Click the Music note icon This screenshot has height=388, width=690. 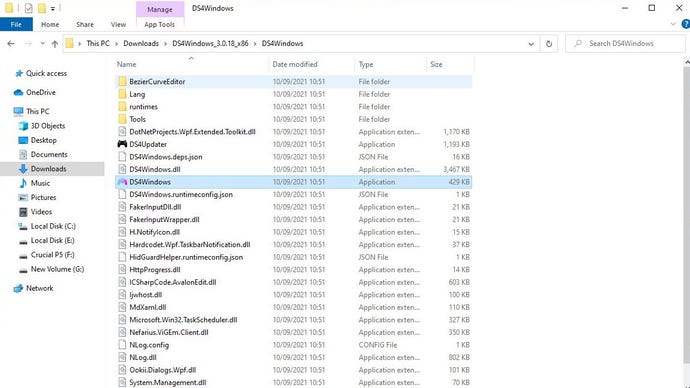pyautogui.click(x=23, y=183)
